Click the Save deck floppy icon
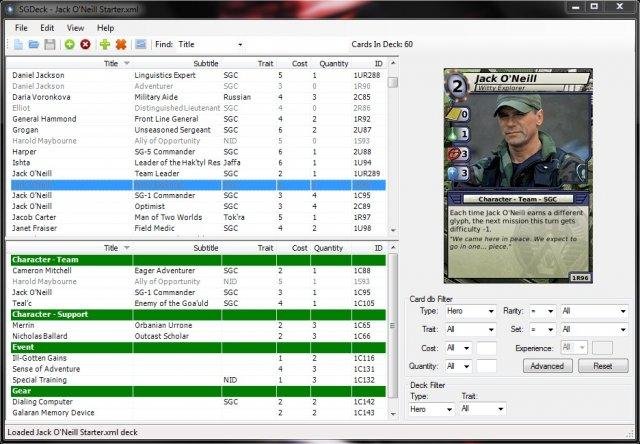 click(x=50, y=44)
